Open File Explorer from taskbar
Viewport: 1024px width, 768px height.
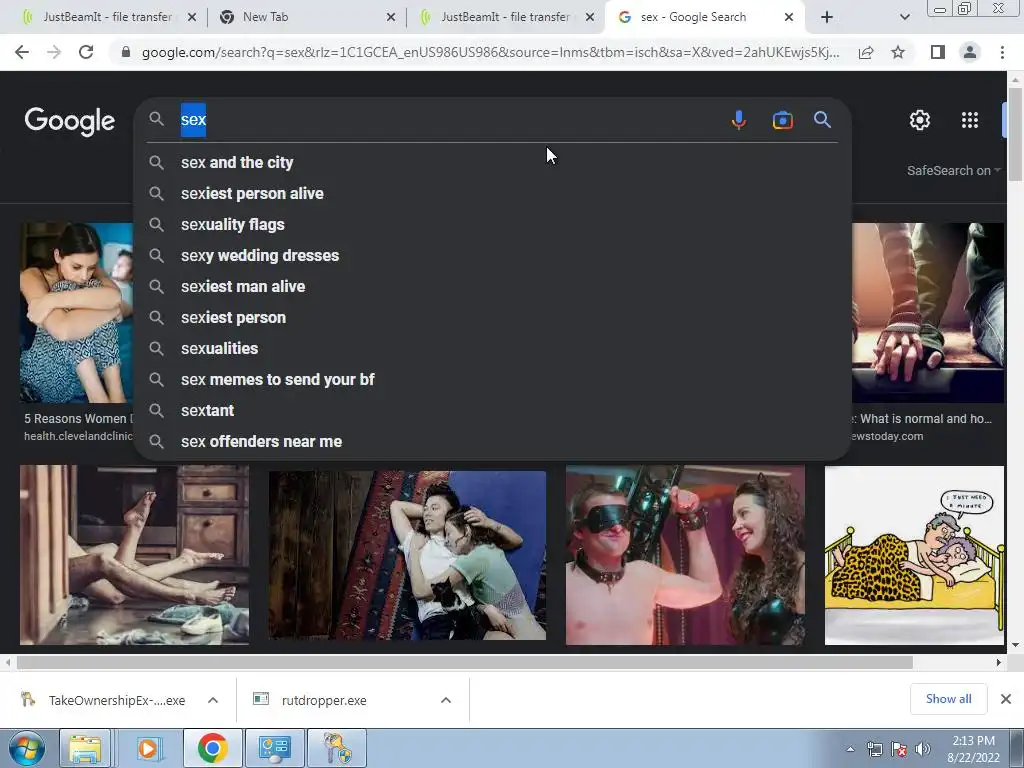coord(85,748)
